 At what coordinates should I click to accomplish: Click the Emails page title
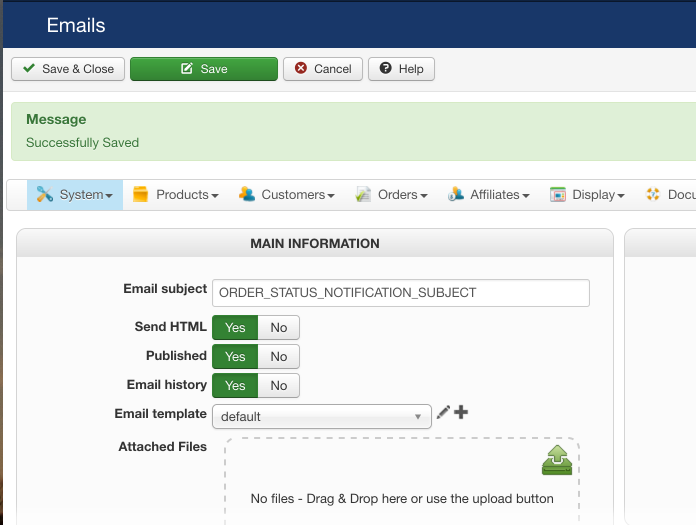pyautogui.click(x=76, y=25)
